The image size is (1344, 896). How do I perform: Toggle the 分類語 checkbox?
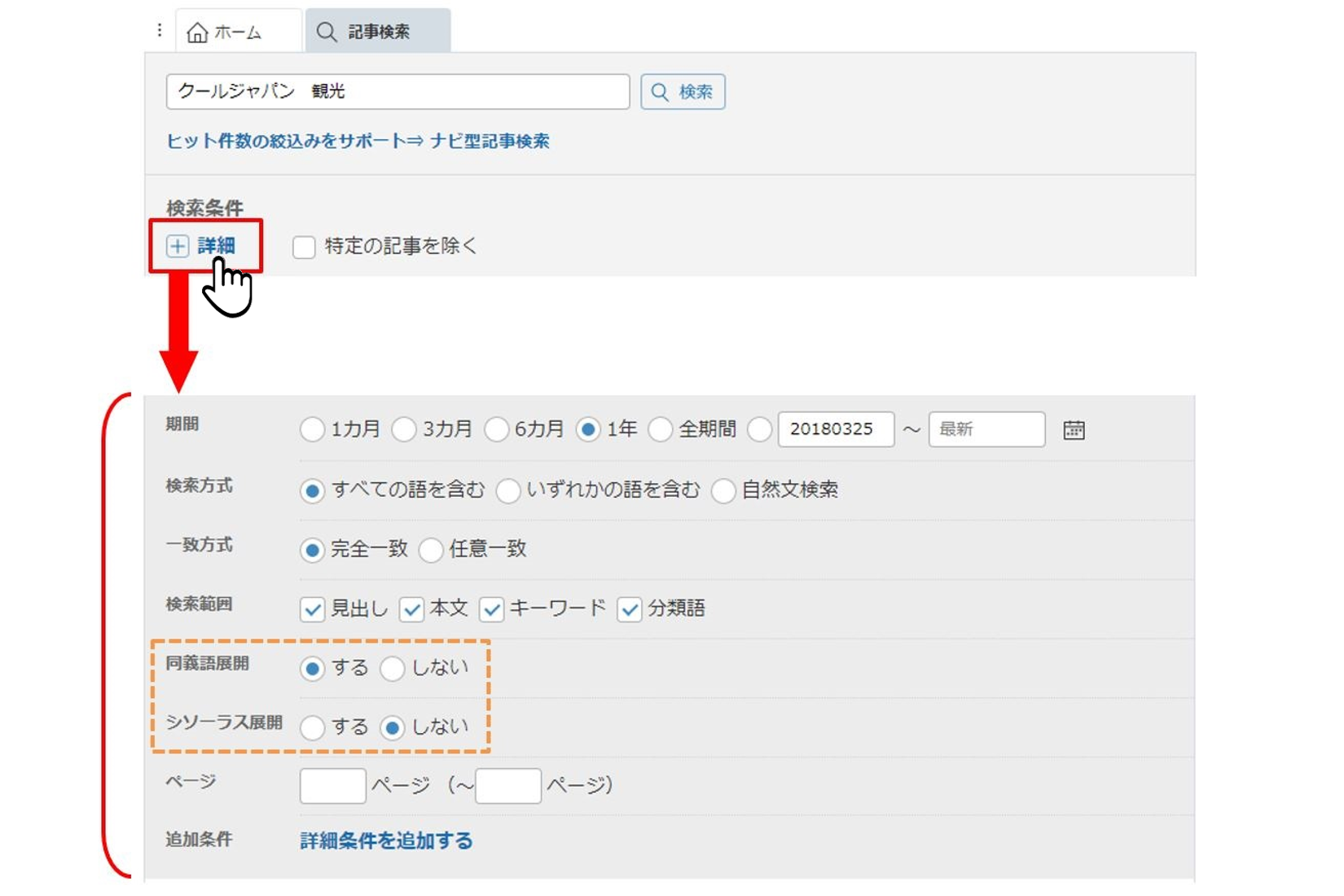click(x=630, y=609)
